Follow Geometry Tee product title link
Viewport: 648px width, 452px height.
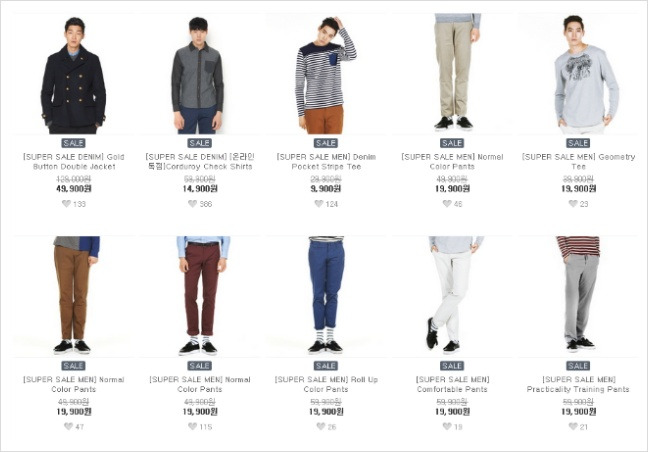pyautogui.click(x=578, y=162)
